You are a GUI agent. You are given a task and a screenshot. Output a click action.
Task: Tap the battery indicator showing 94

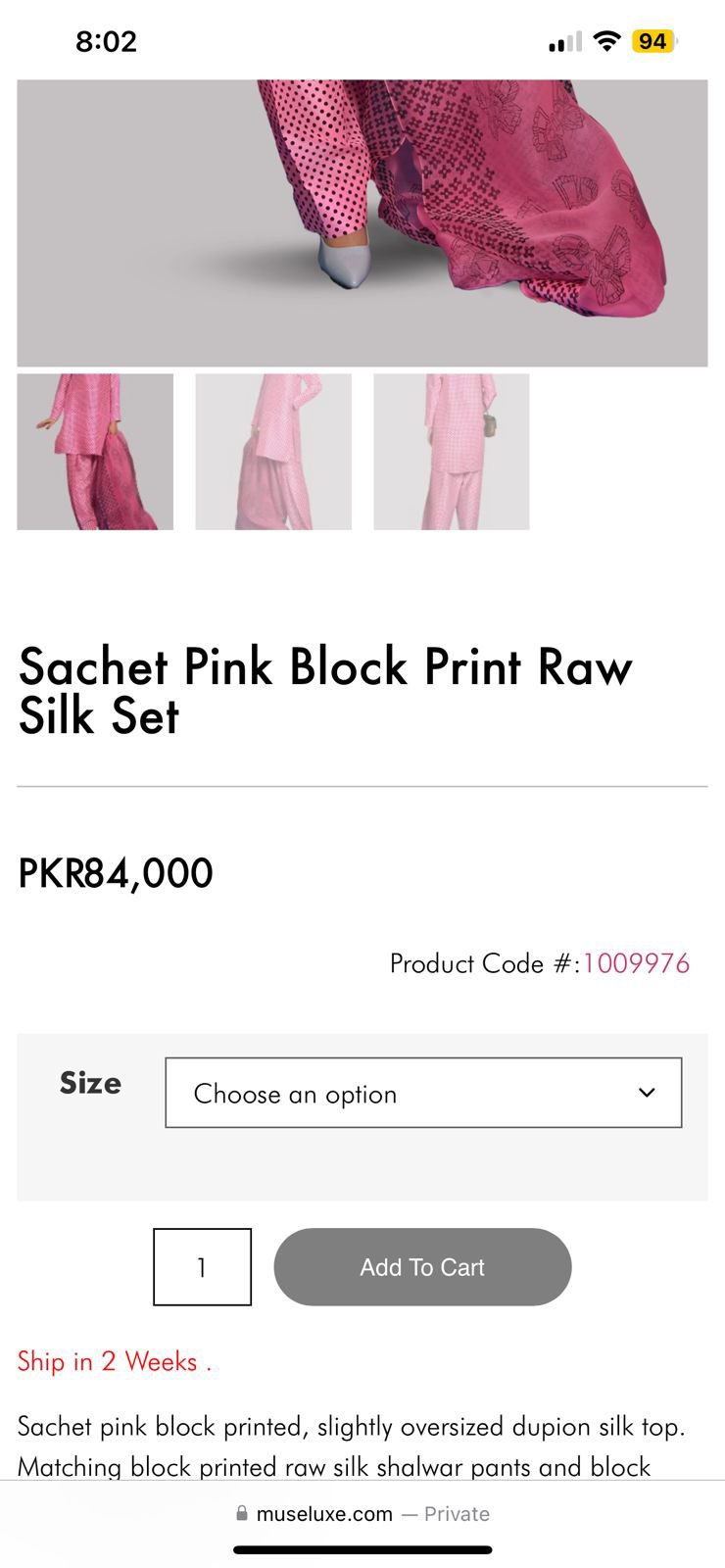(x=652, y=41)
